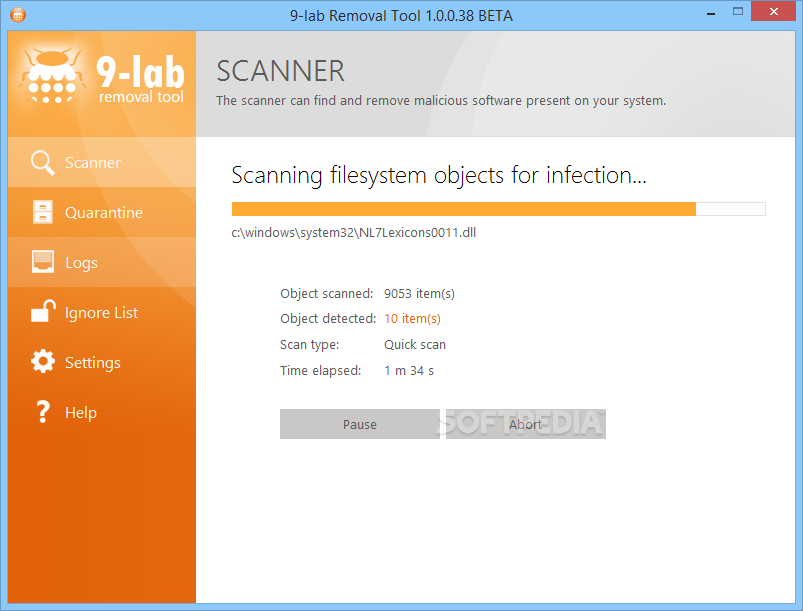Click the window title '9-lab Removal Tool 1.0.0.38 BETA'
The image size is (803, 611).
tap(401, 15)
